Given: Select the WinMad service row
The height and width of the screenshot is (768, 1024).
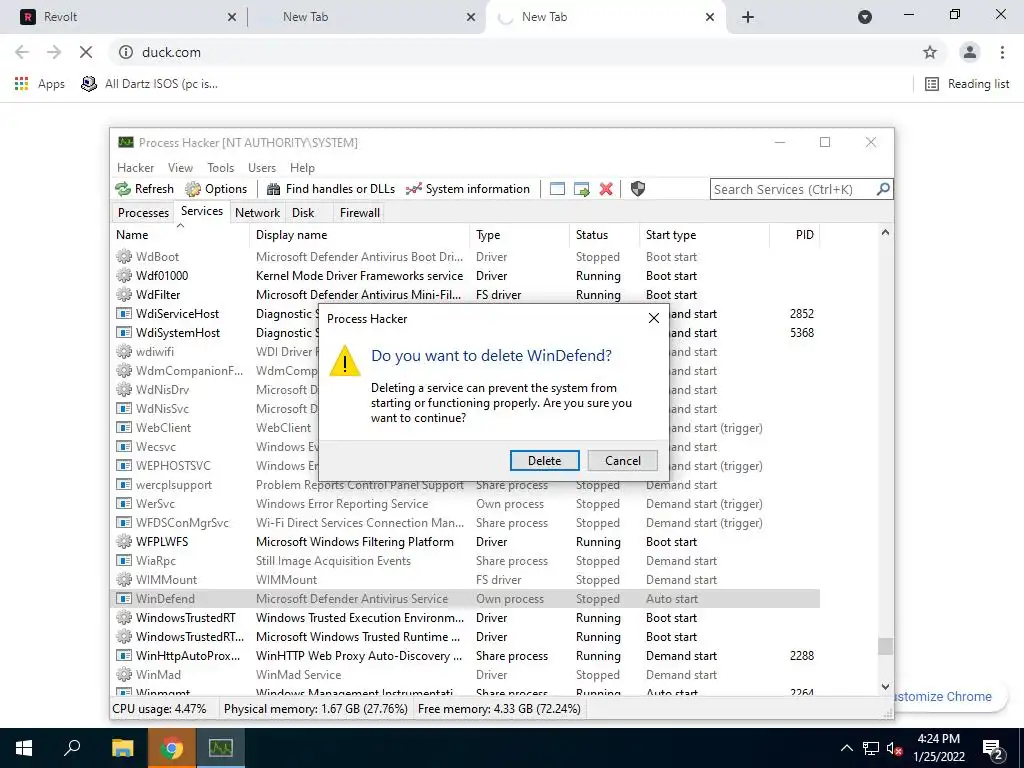Looking at the screenshot, I should pyautogui.click(x=466, y=675).
